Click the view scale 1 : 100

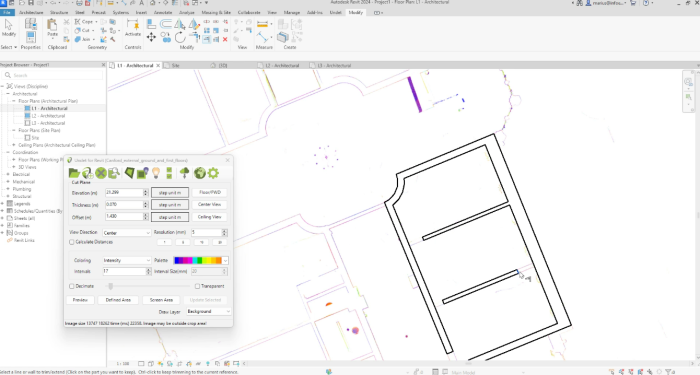123,364
